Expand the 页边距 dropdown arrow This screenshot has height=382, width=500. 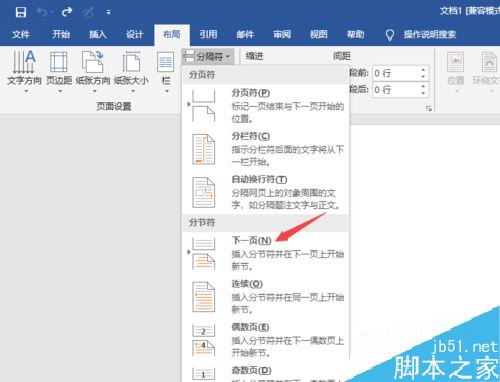pos(60,91)
